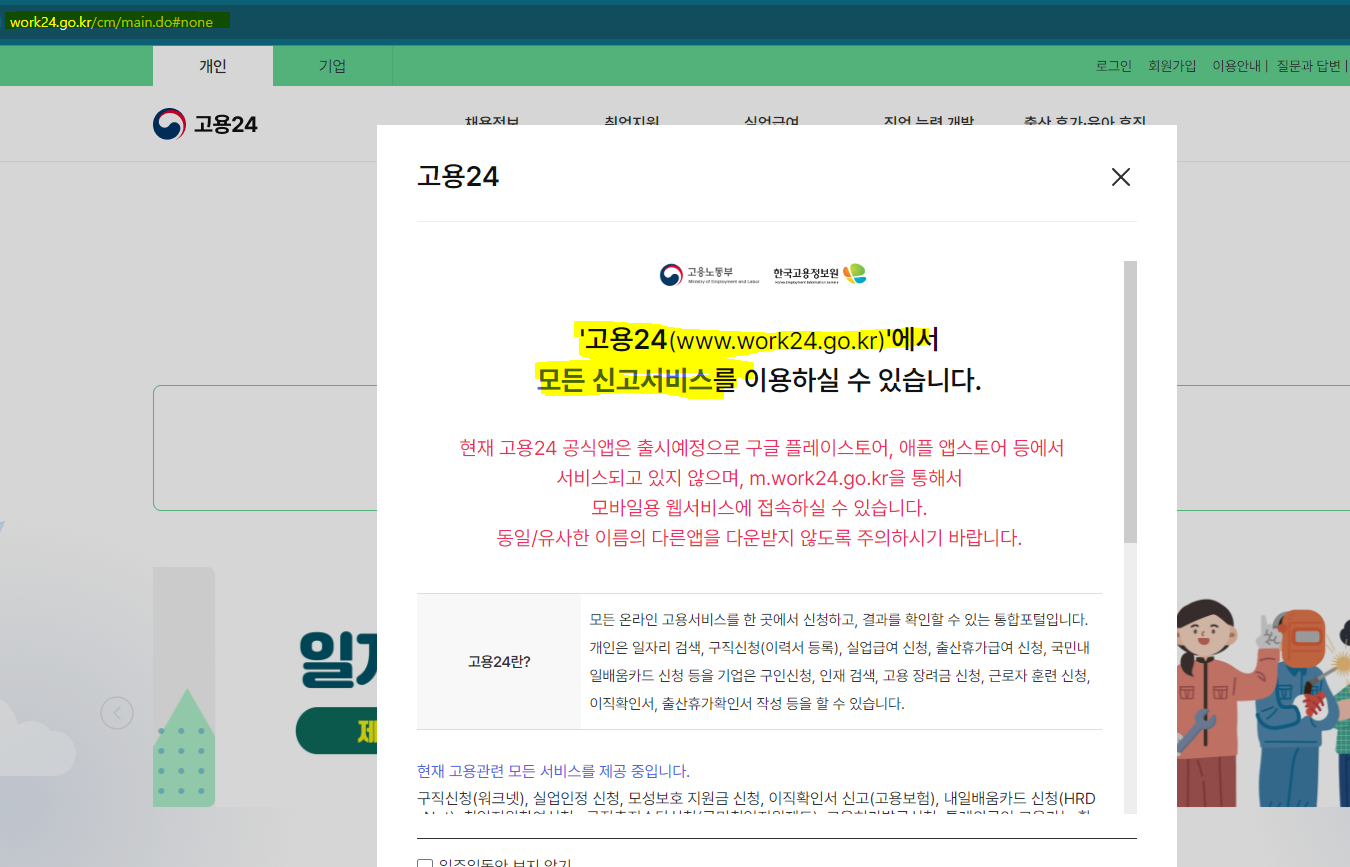Click the green banner button beginning with 제
The width and height of the screenshot is (1350, 867).
coord(336,731)
